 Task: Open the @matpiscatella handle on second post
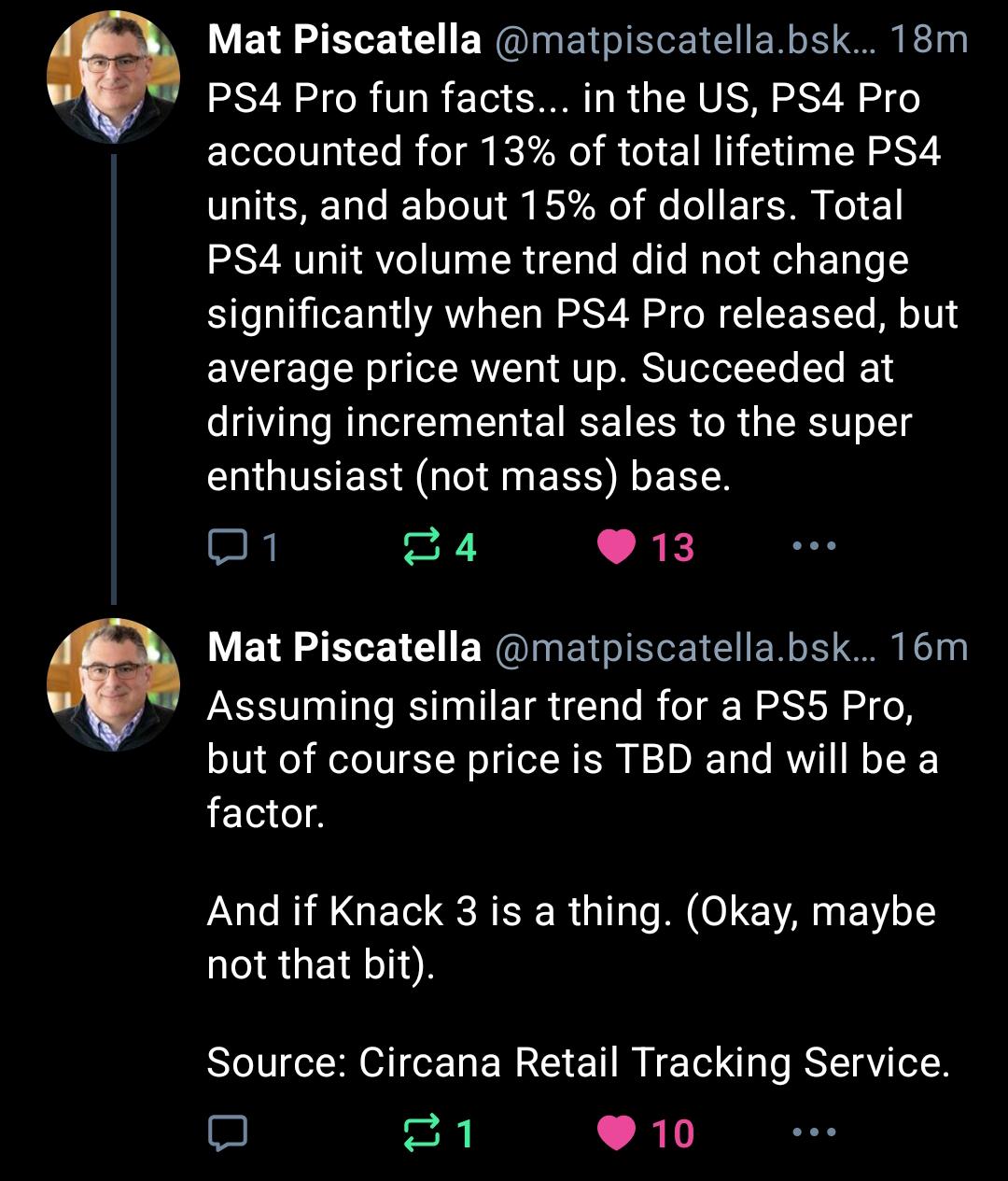pyautogui.click(x=684, y=648)
